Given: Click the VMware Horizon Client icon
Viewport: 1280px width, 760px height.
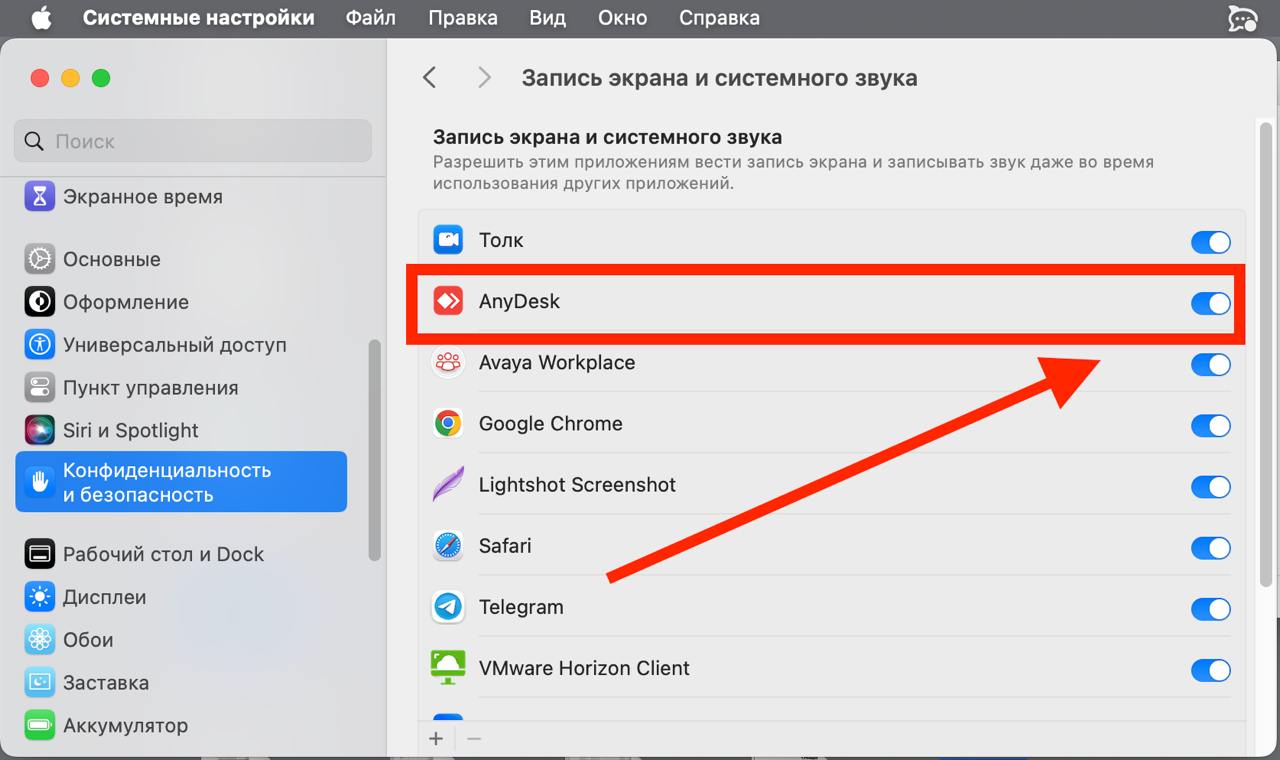Looking at the screenshot, I should point(448,667).
